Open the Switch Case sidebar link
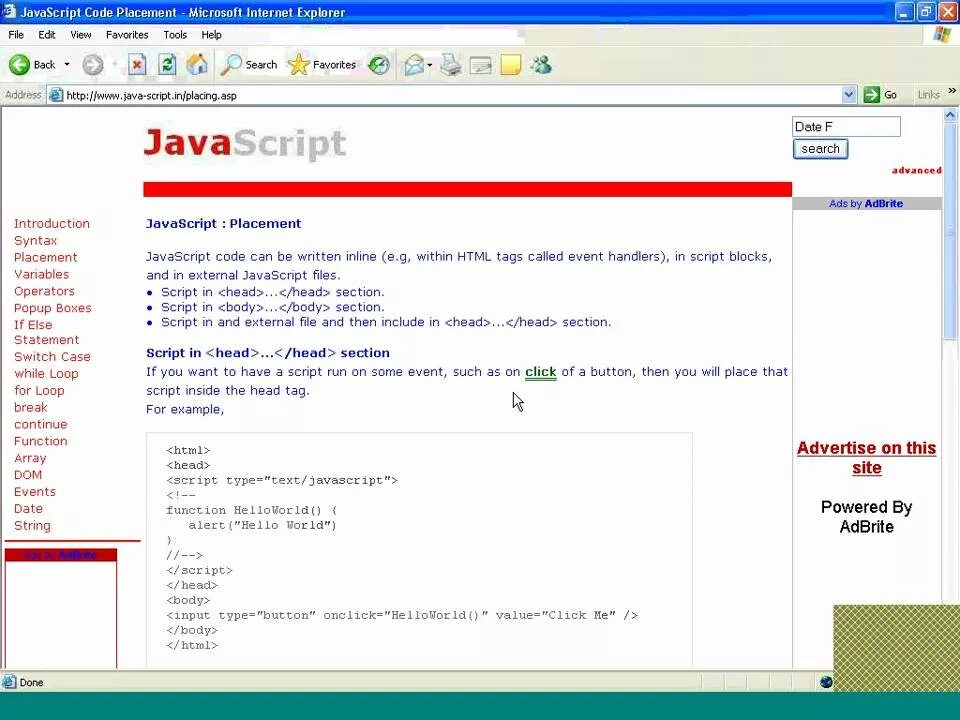 click(x=52, y=356)
